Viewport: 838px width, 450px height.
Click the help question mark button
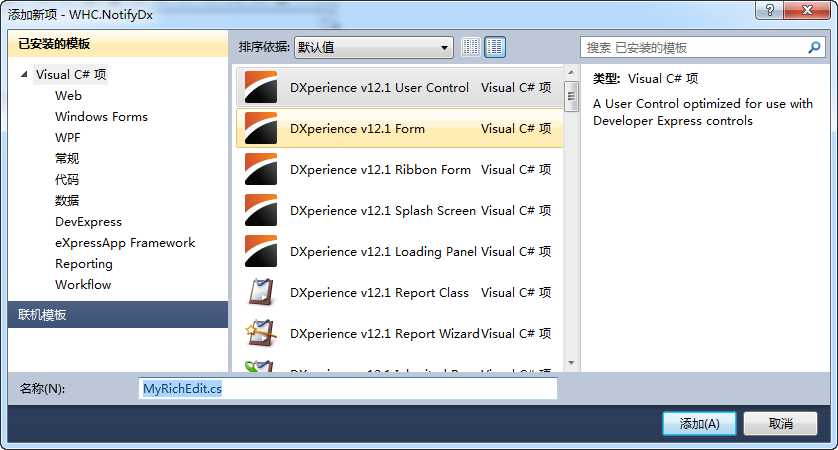click(x=770, y=10)
